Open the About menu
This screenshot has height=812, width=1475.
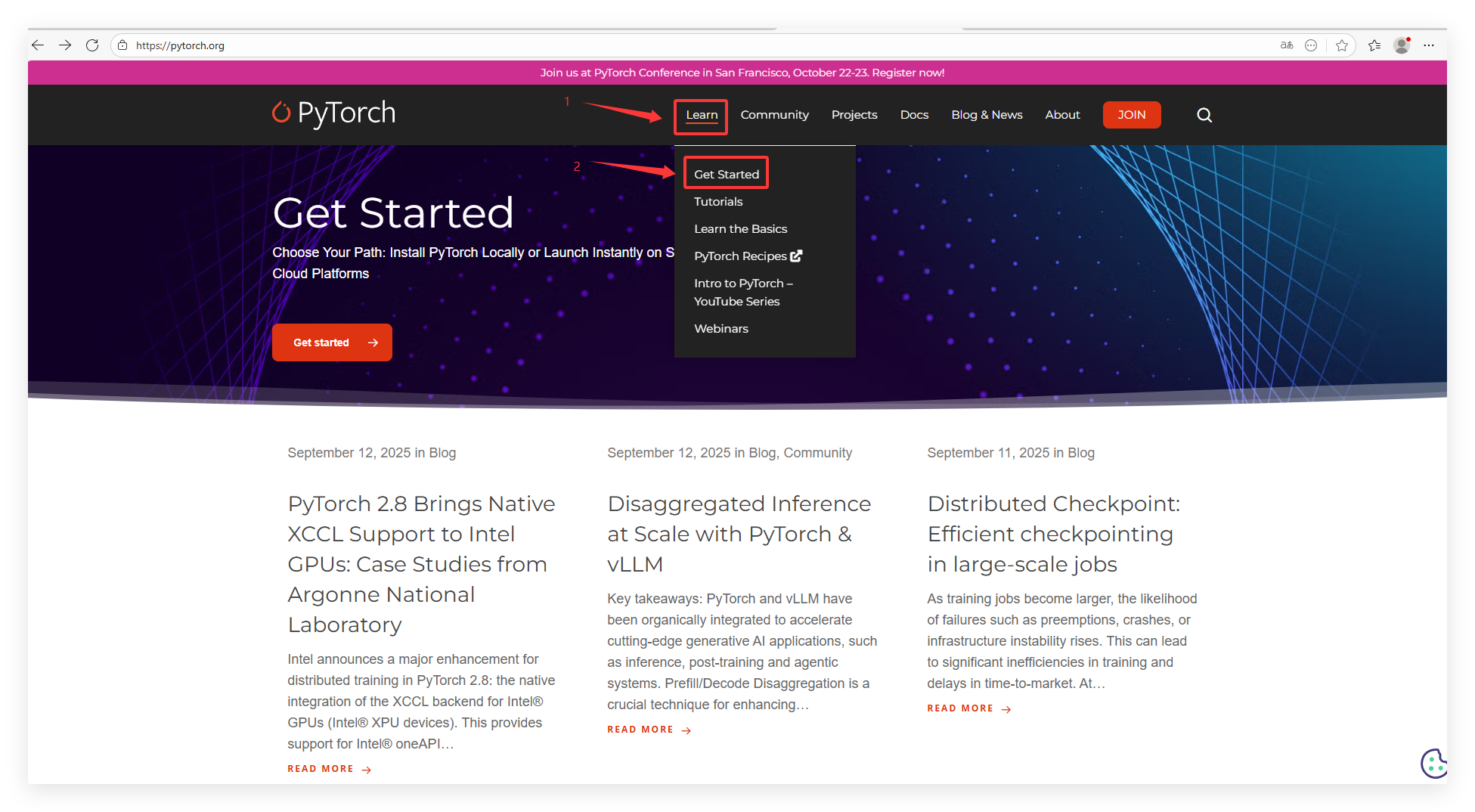1062,115
